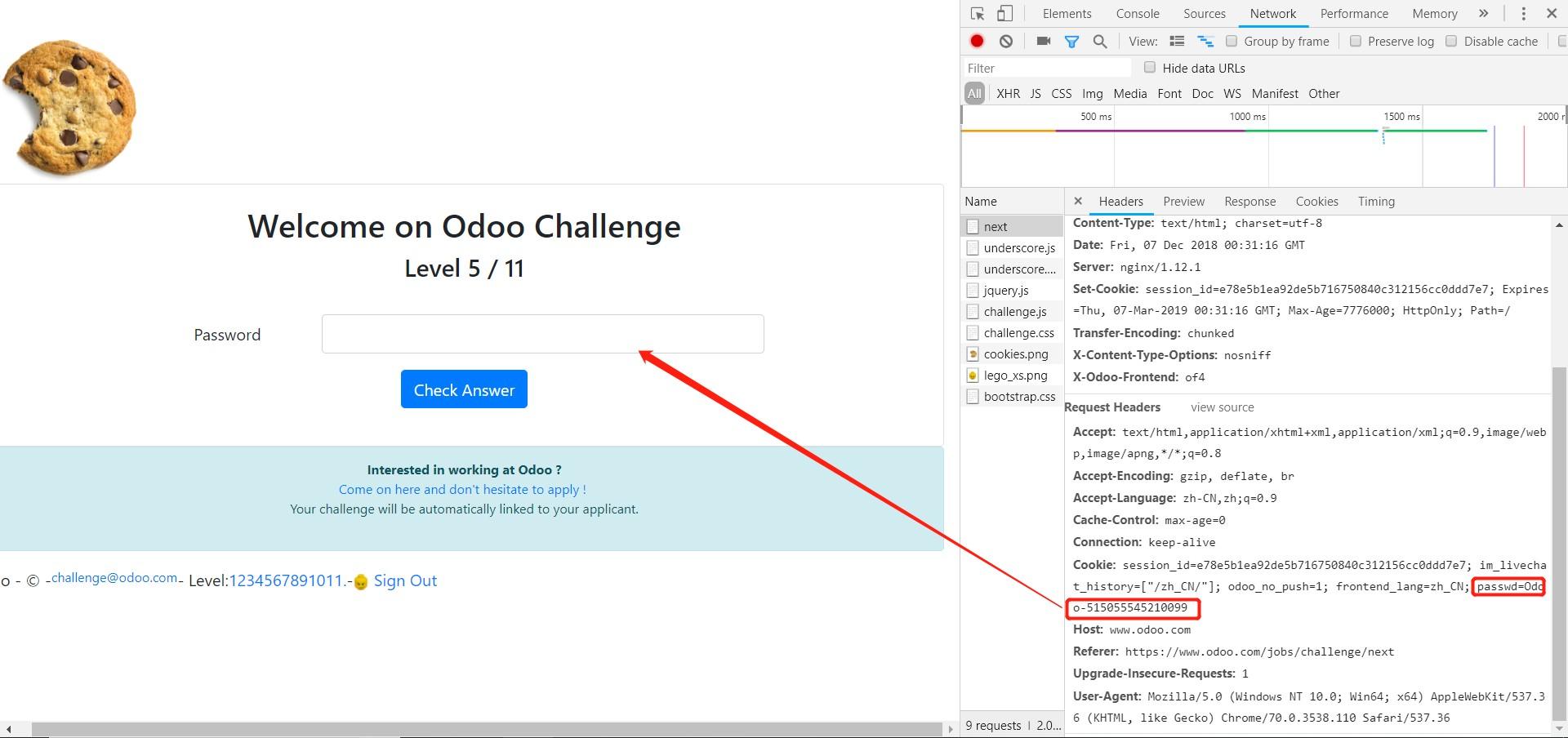Expand more panels with the chevron after Memory

coord(1485,13)
